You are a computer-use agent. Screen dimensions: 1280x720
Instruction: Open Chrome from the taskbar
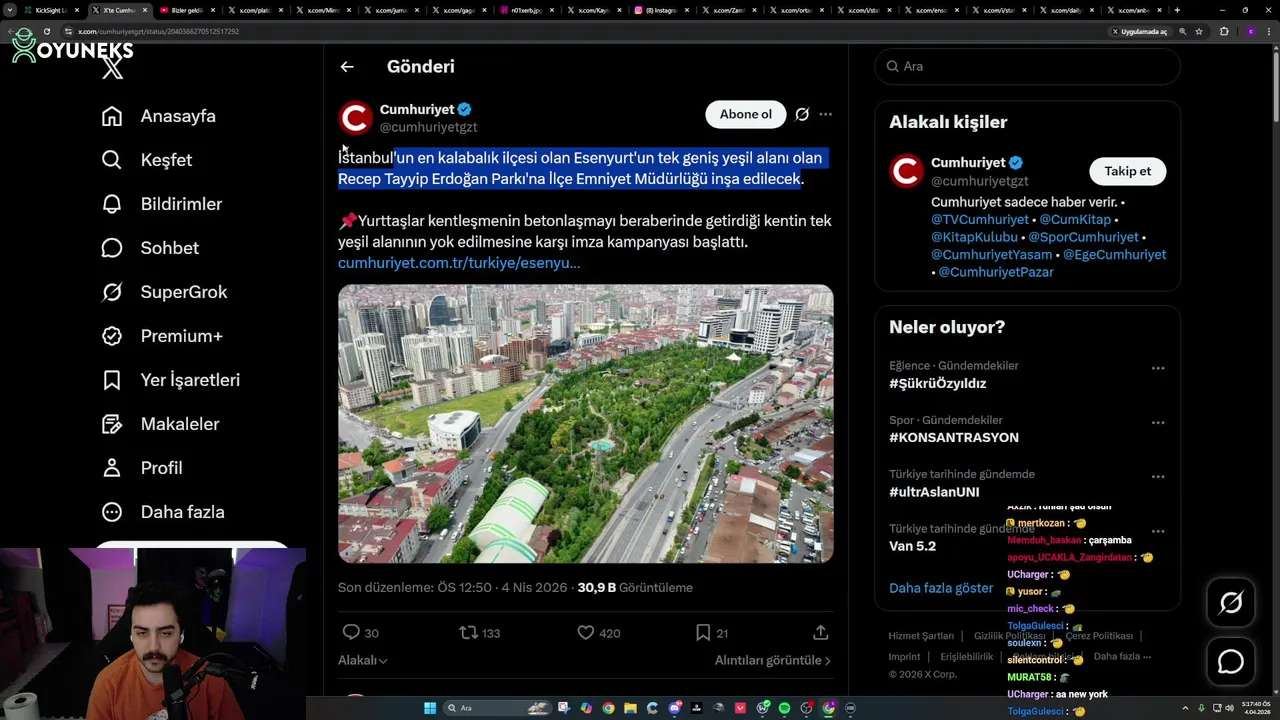(608, 708)
